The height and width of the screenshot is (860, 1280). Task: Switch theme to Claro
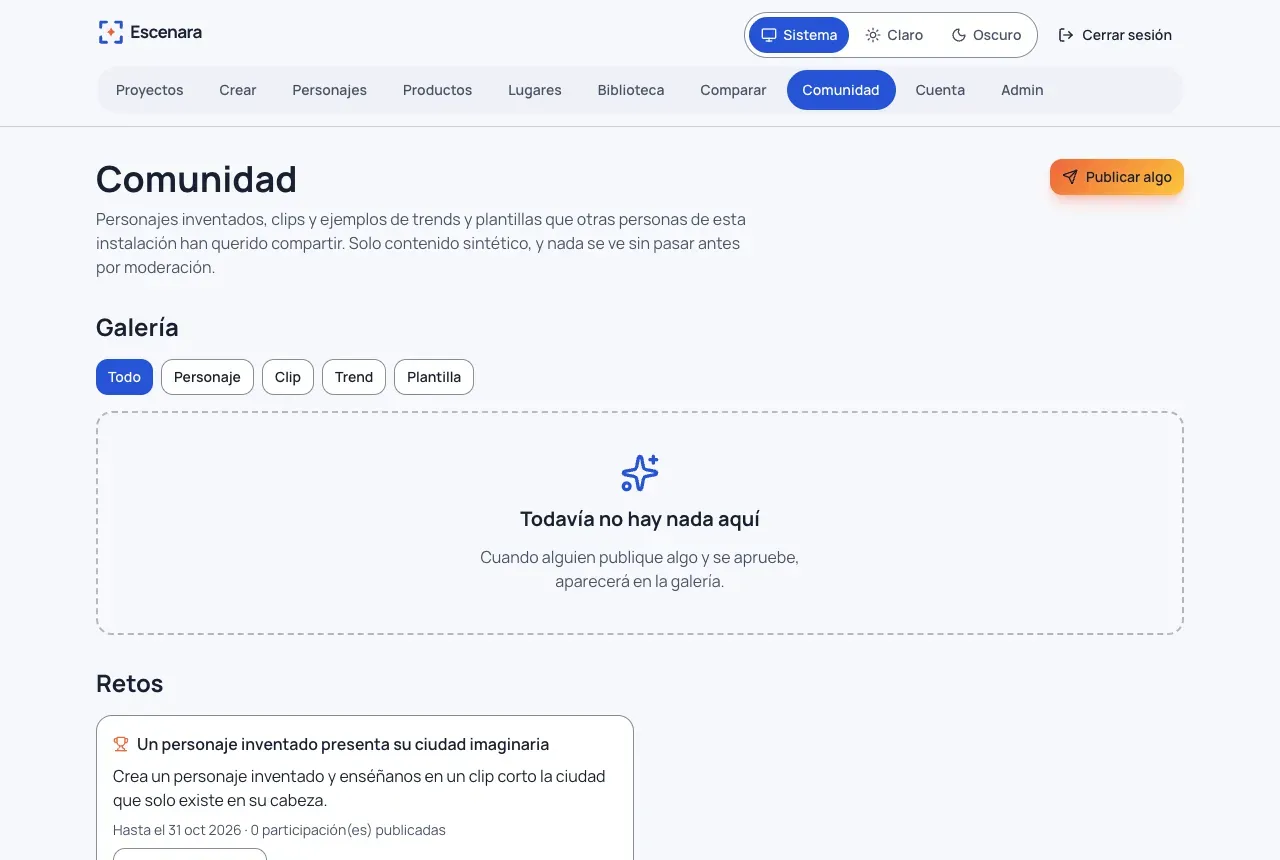tap(894, 35)
